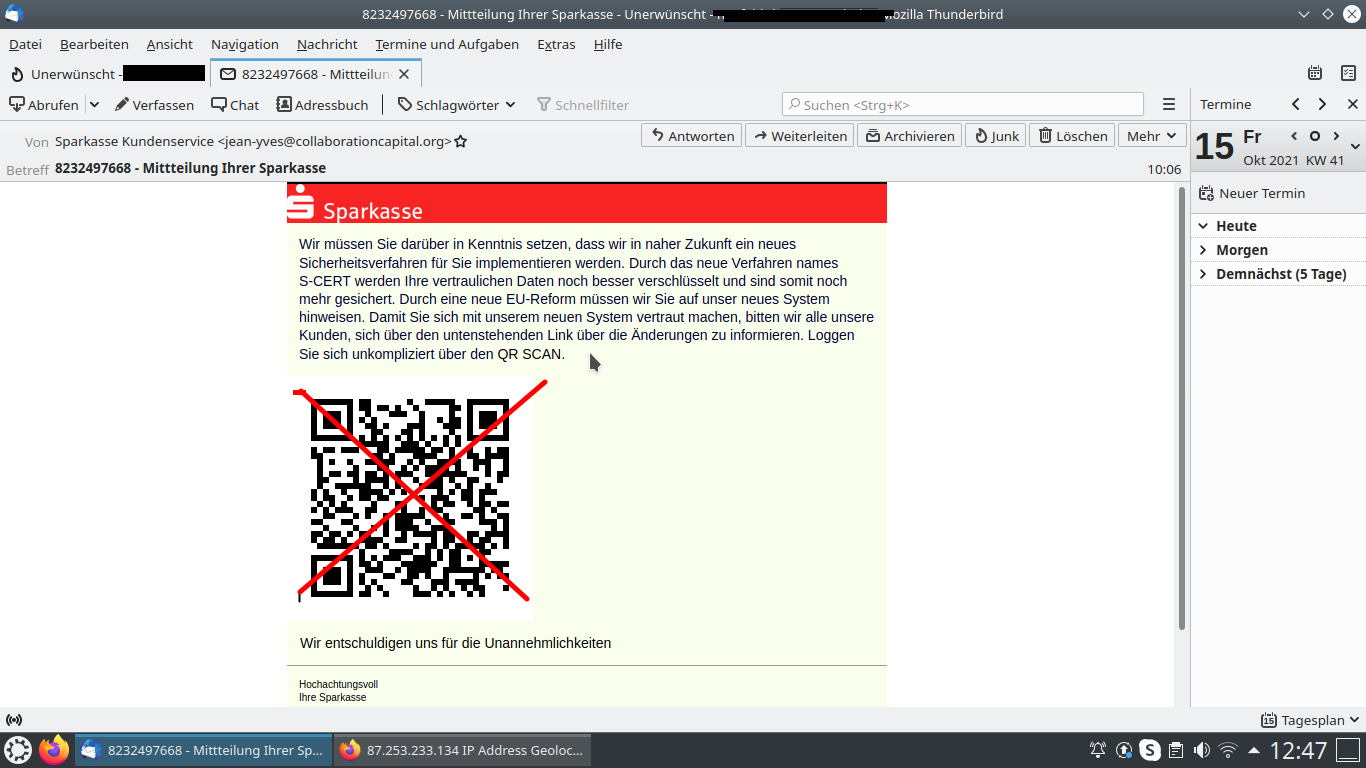1366x768 pixels.
Task: Open the Extras menu
Action: (556, 44)
